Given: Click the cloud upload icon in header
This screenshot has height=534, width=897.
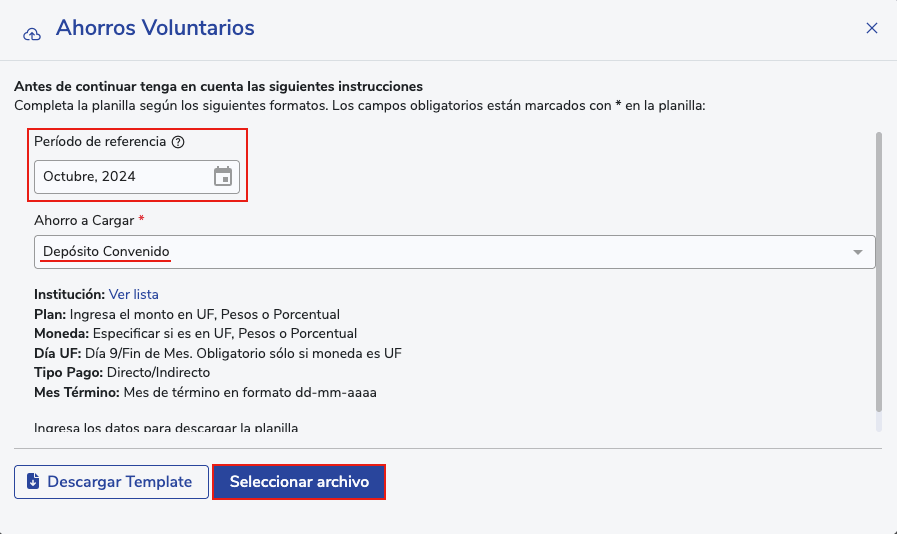Looking at the screenshot, I should coord(32,33).
